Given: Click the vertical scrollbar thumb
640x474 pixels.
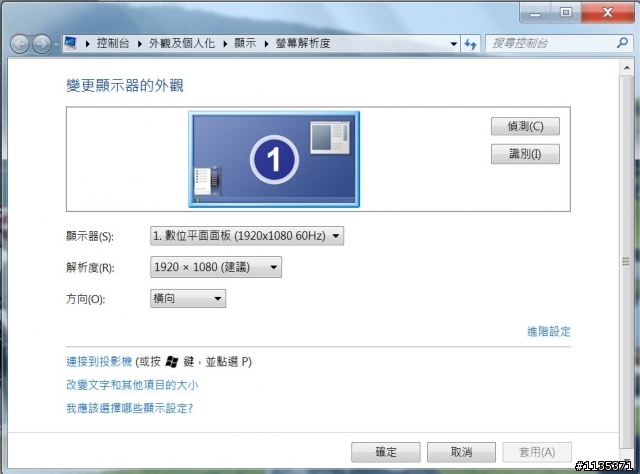Looking at the screenshot, I should (x=626, y=261).
